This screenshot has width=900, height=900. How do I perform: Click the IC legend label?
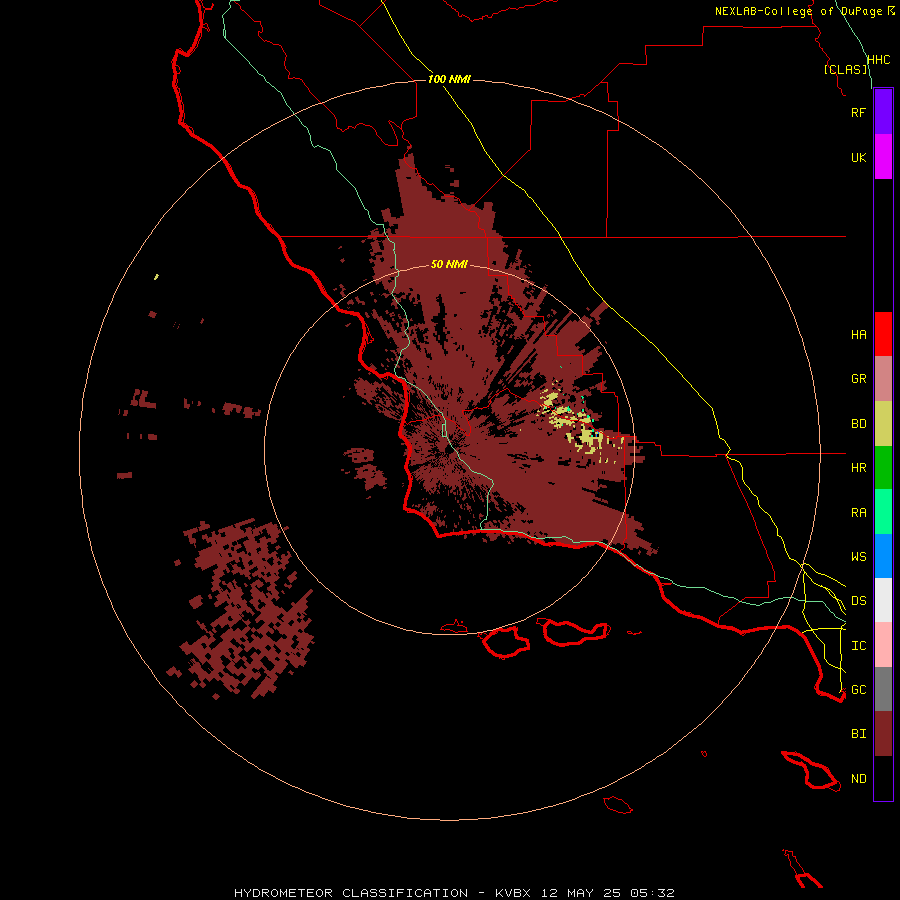[858, 646]
